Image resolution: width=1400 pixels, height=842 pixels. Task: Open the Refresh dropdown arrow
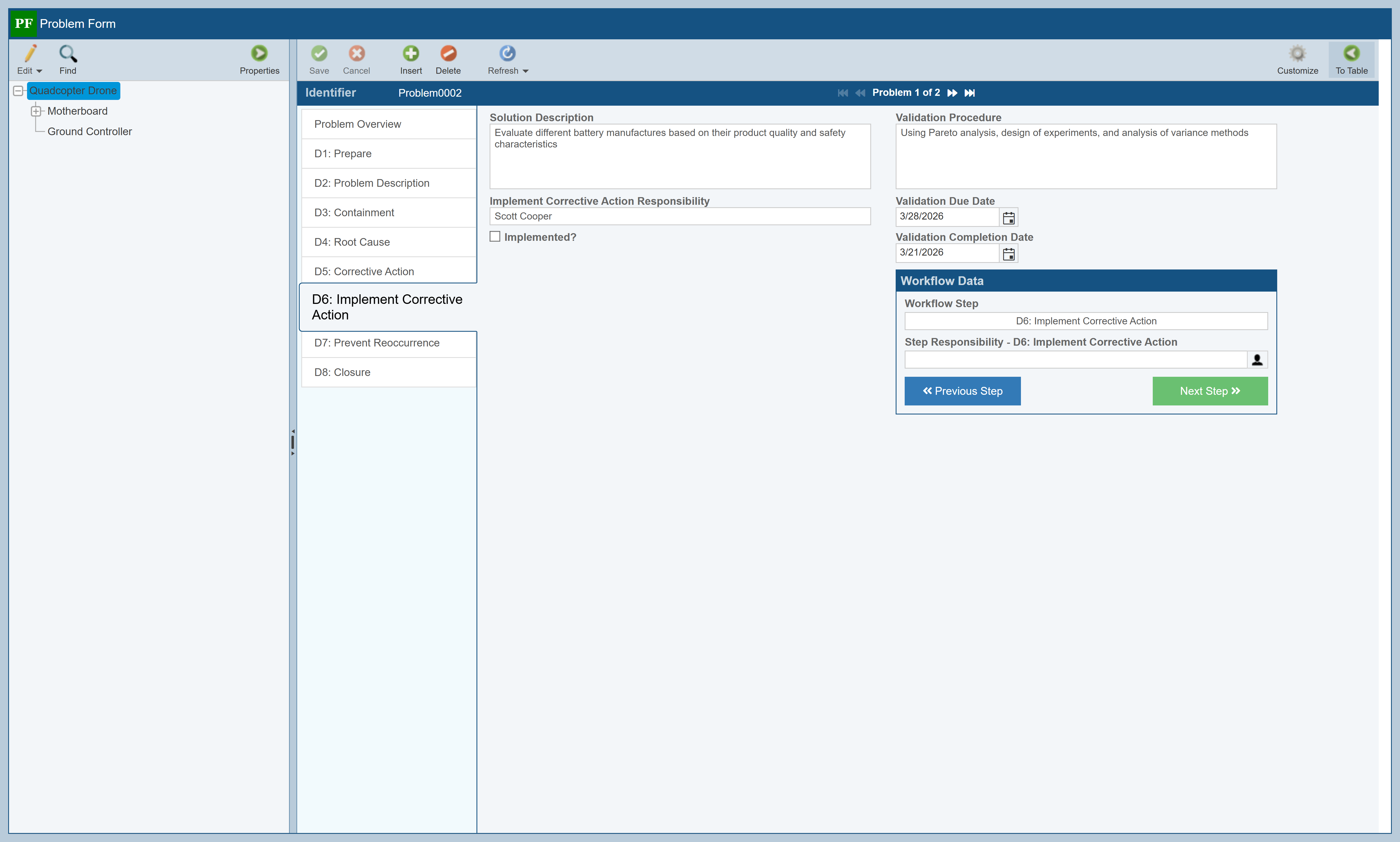coord(526,72)
